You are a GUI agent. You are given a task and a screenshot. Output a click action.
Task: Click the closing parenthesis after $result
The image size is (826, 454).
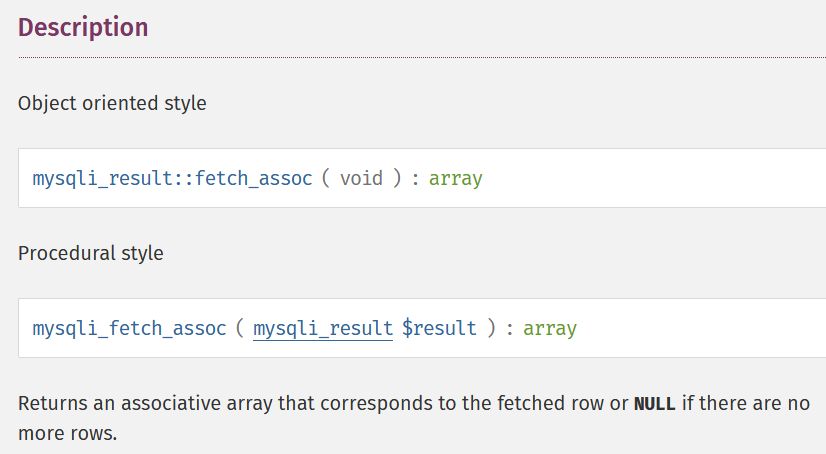click(x=491, y=328)
